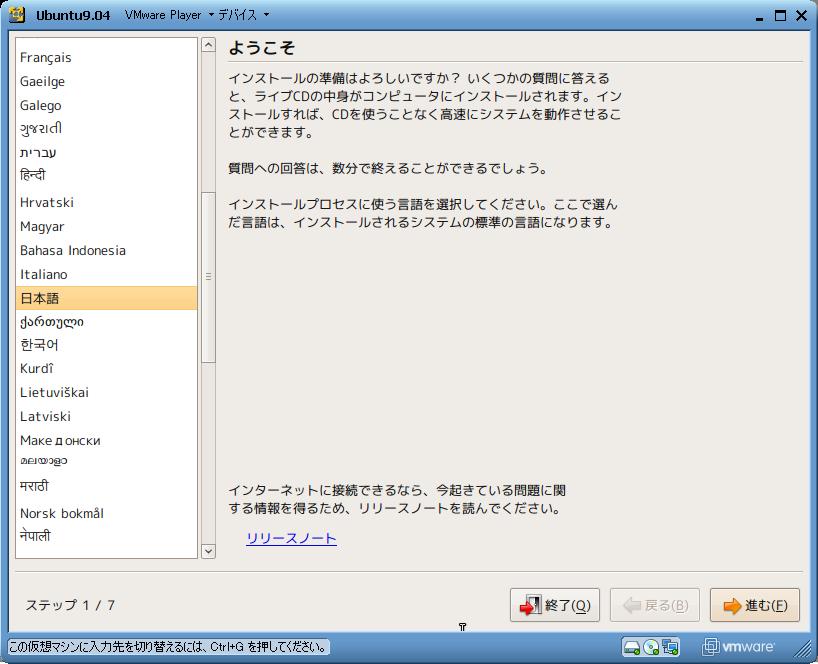Select Hrvatski in the language list
This screenshot has width=818, height=664.
coord(106,202)
